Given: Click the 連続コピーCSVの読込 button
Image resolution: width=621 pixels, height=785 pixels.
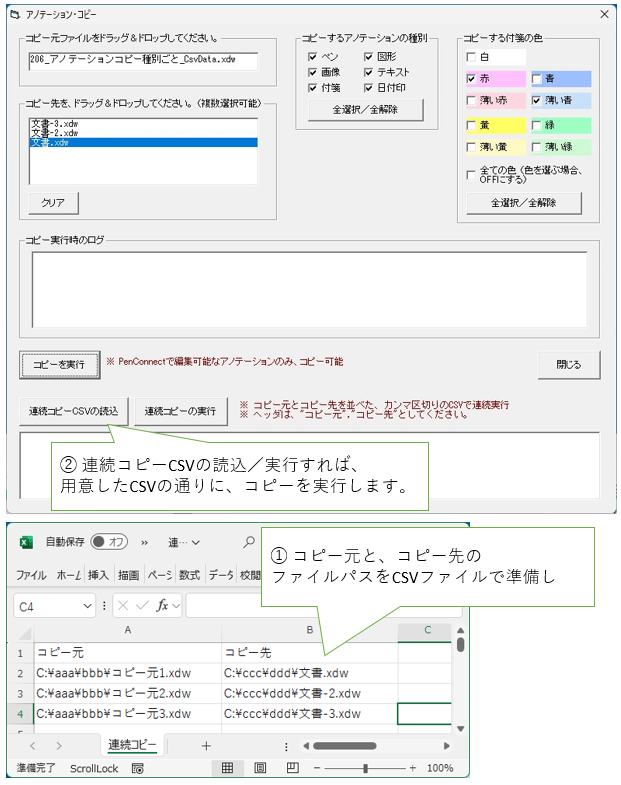Looking at the screenshot, I should [73, 411].
